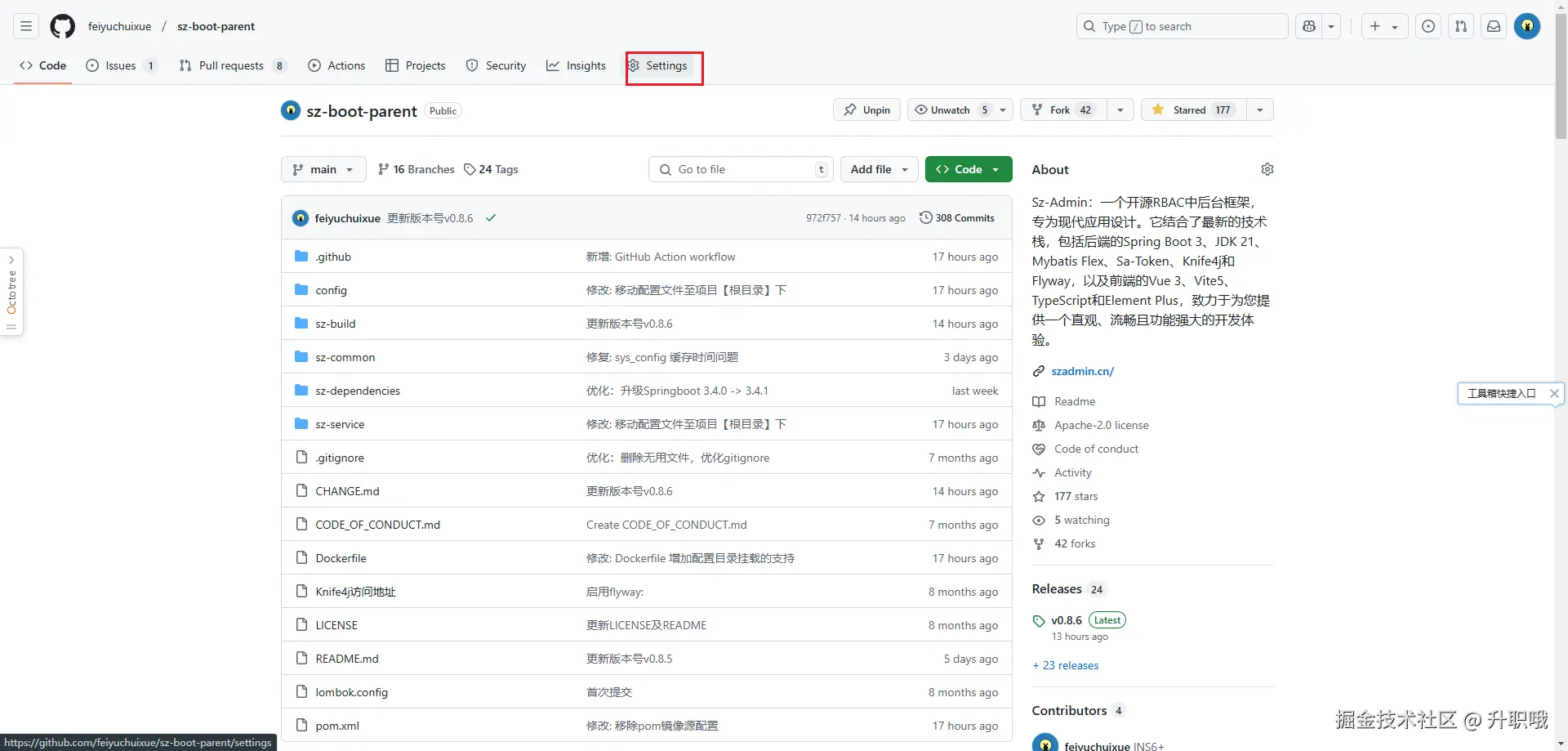Open the Add file dropdown
The height and width of the screenshot is (751, 1568).
[x=879, y=169]
